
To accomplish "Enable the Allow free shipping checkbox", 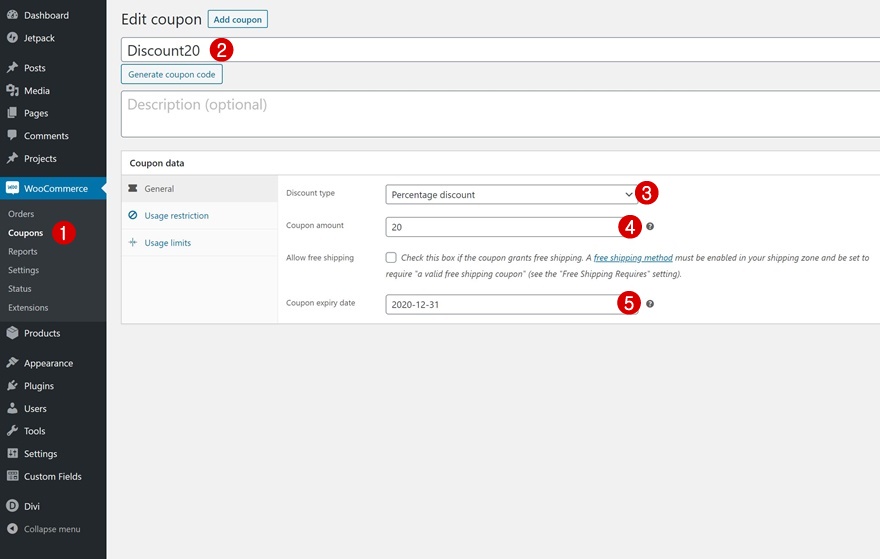I will [x=391, y=258].
